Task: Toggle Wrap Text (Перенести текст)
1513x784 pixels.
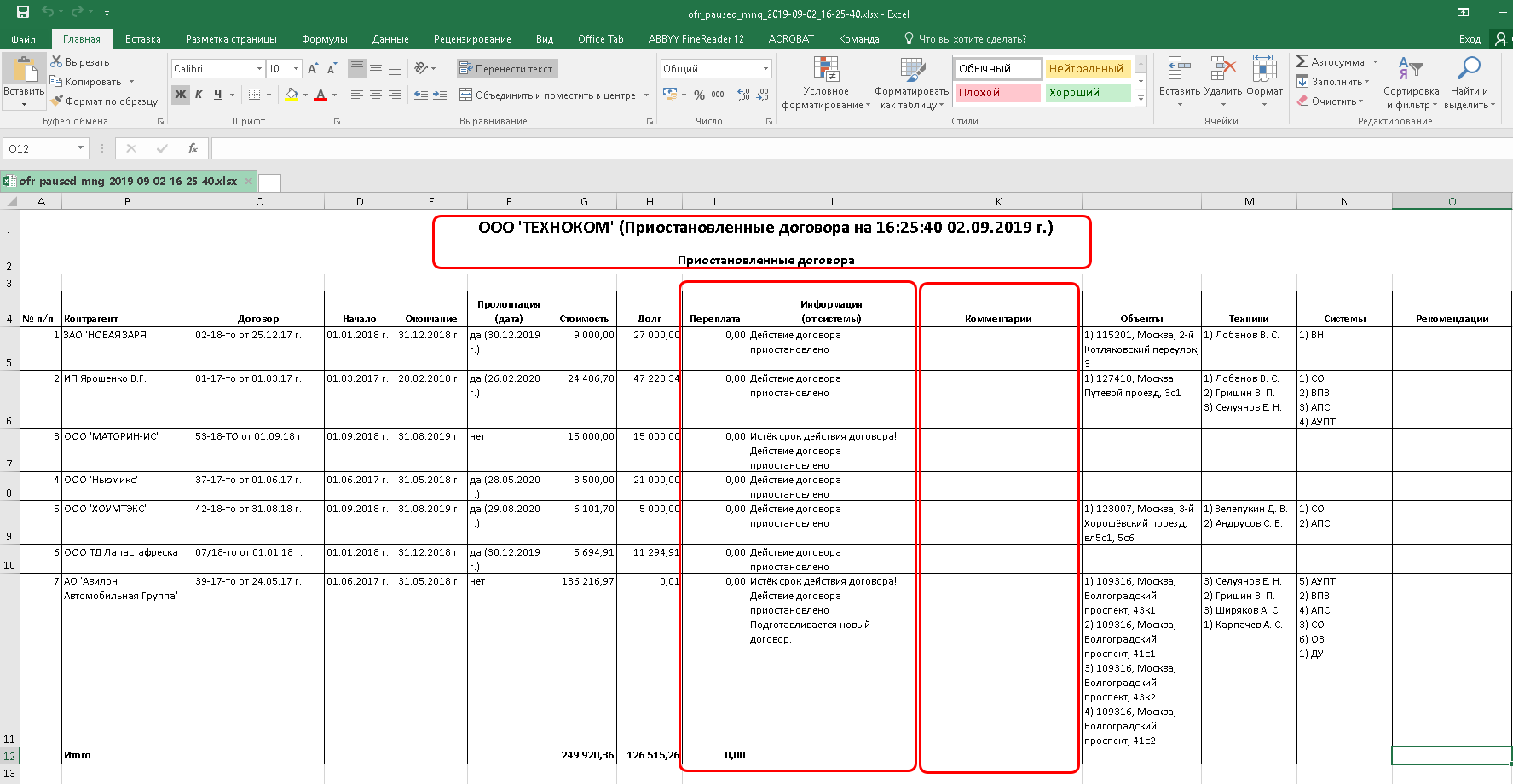Action: (x=506, y=69)
